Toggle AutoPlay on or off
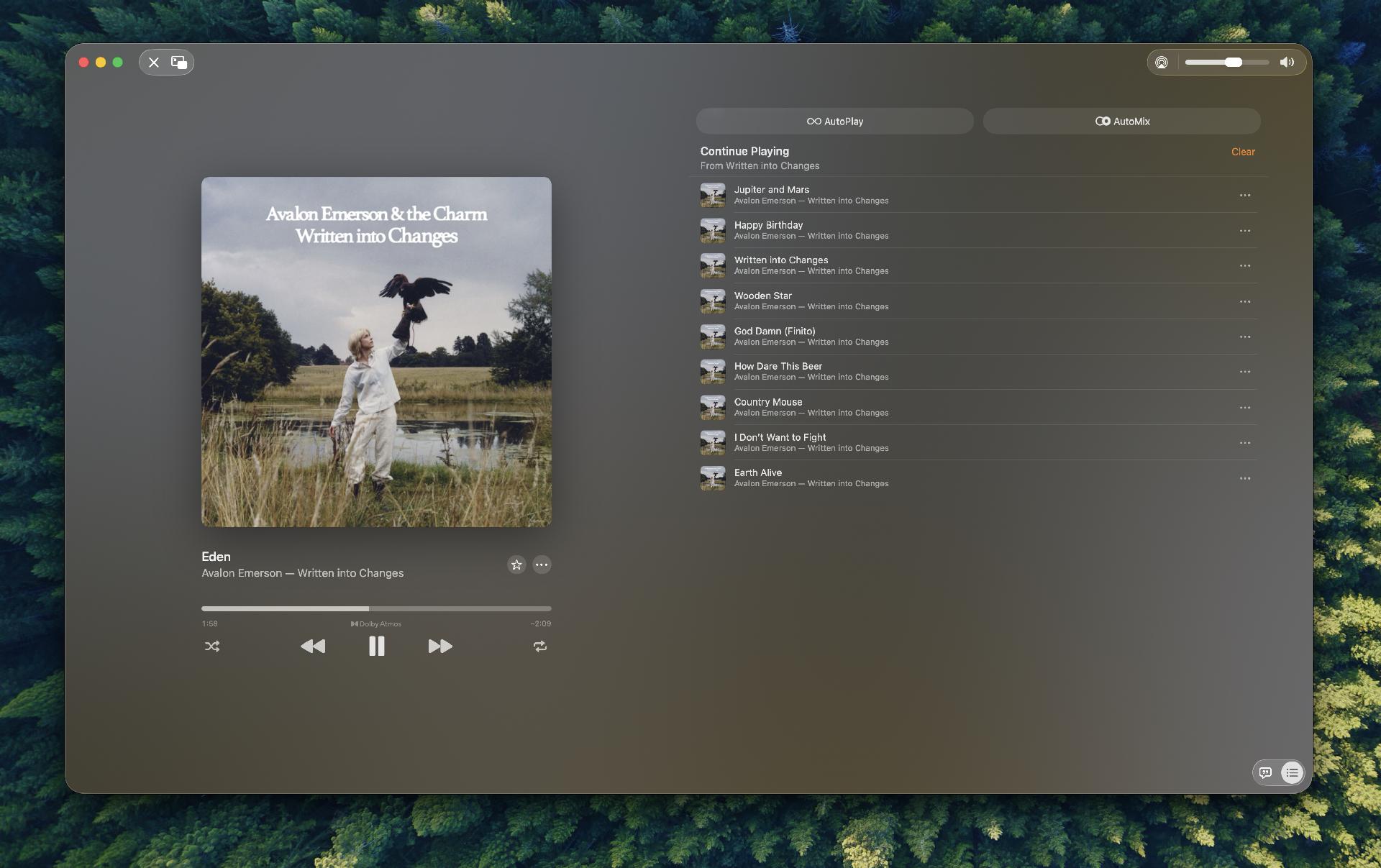The height and width of the screenshot is (868, 1381). [835, 122]
